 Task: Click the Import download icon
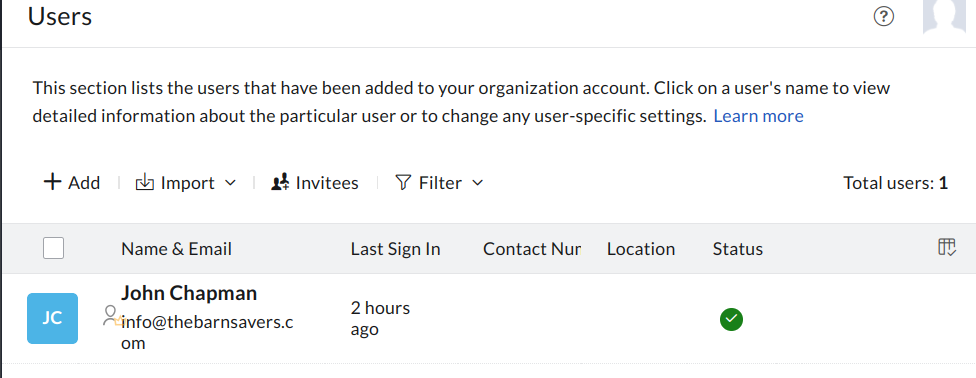click(144, 182)
